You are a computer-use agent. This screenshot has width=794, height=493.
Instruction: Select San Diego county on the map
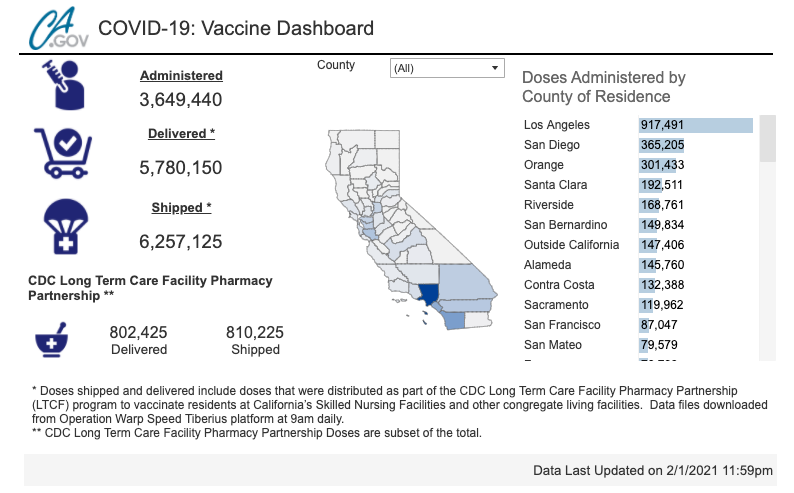[453, 320]
